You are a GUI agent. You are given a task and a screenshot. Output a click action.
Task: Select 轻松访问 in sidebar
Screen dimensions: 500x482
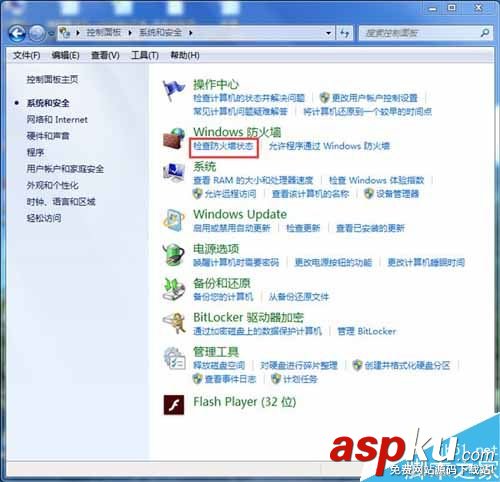(x=44, y=218)
